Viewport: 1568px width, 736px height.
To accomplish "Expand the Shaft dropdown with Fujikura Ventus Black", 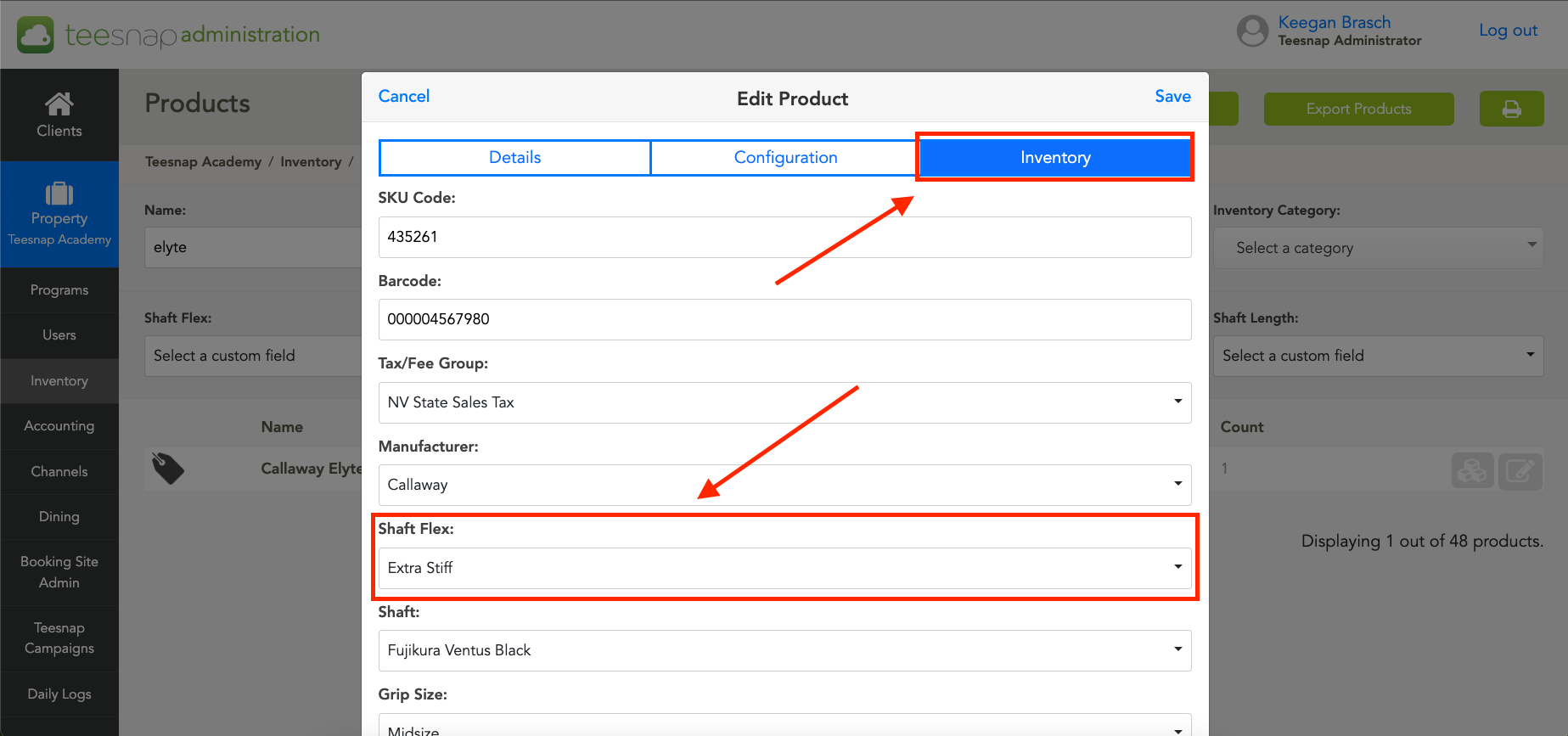I will 784,650.
